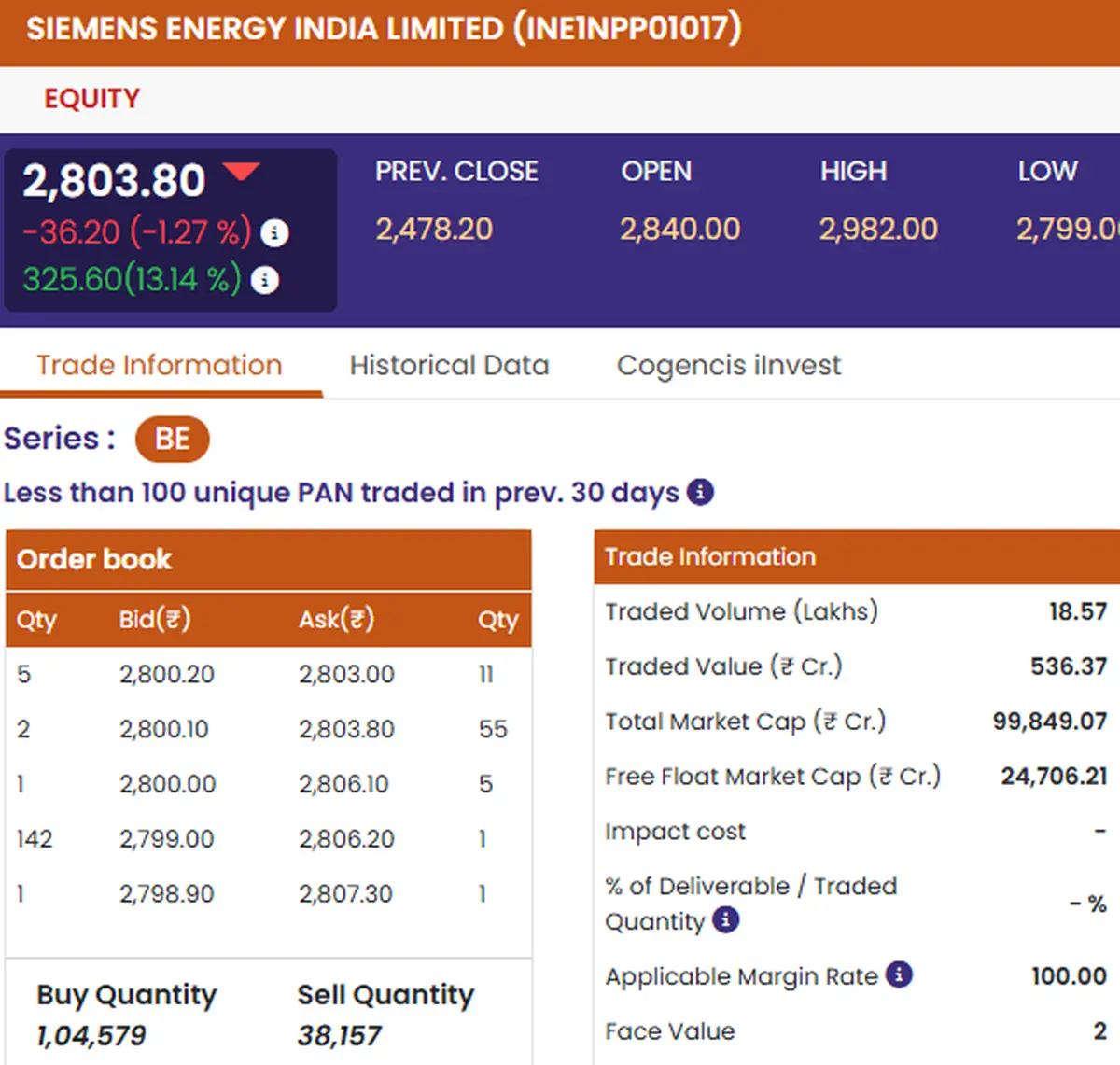Click the Trade Information panel header
Viewport: 1120px width, 1065px height.
[x=857, y=557]
